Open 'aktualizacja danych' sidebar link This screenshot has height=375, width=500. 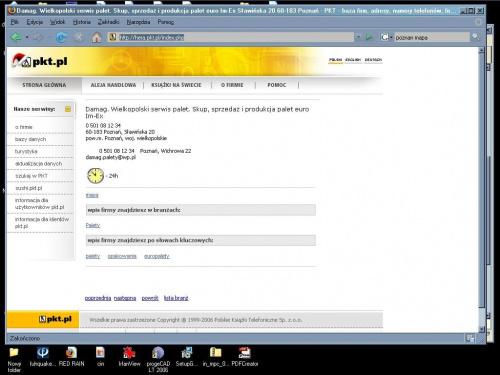pos(38,164)
